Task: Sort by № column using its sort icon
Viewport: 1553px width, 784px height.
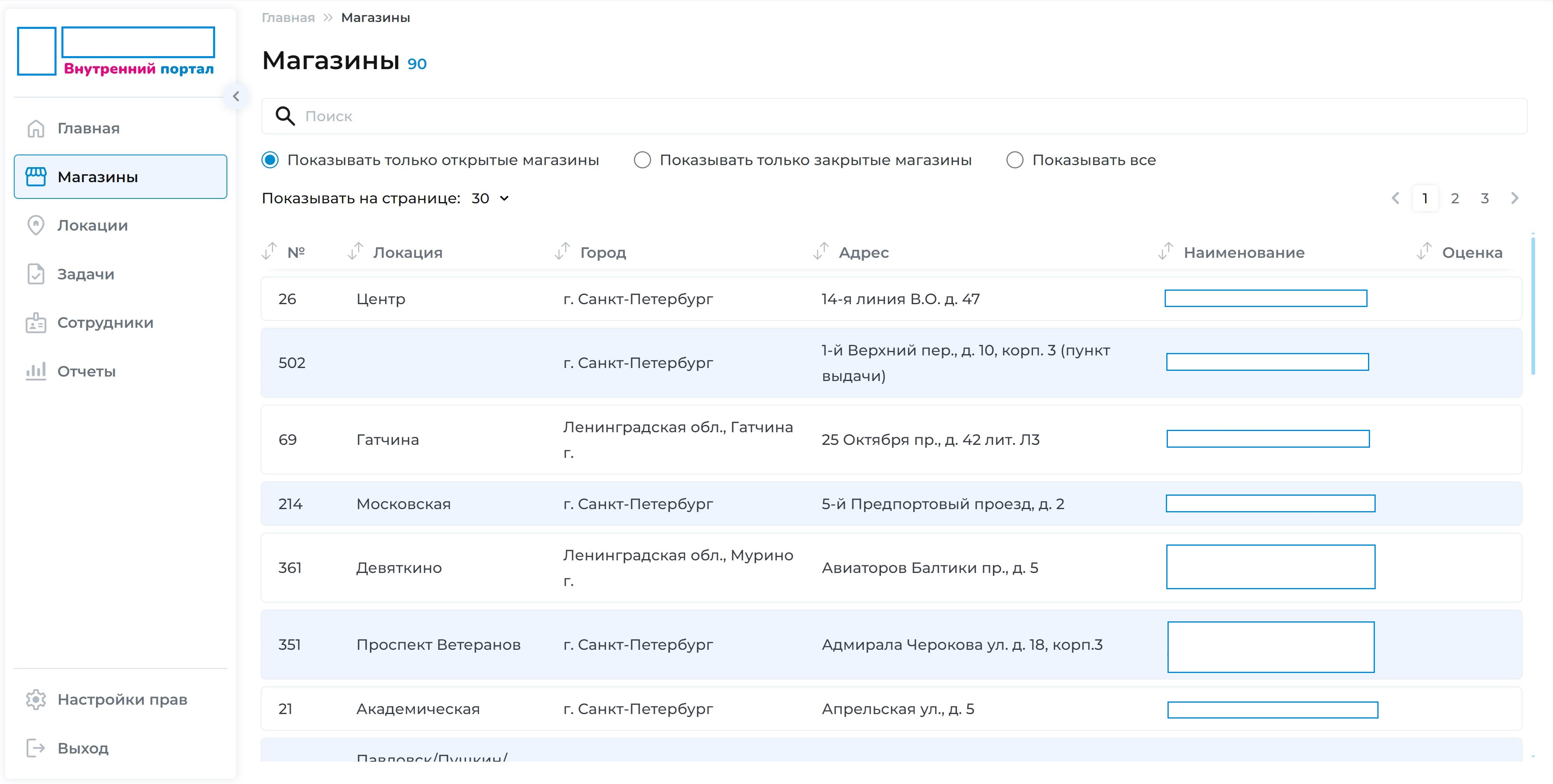Action: coord(270,251)
